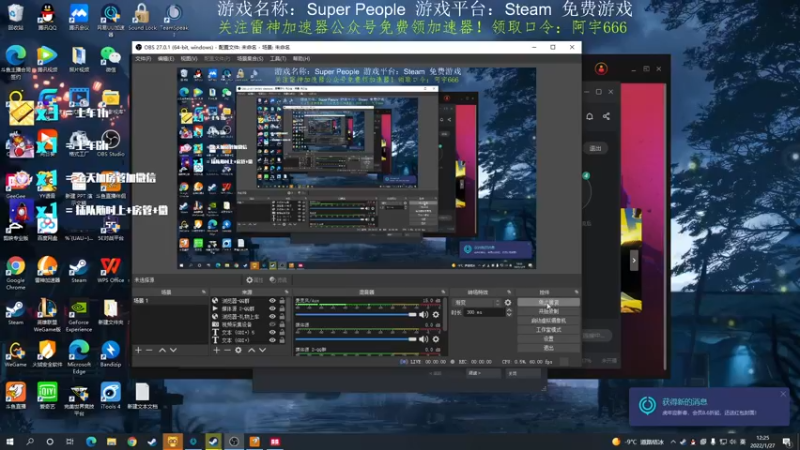Toggle visibility of text (GDI+) 5 source
The width and height of the screenshot is (800, 450).
point(272,332)
